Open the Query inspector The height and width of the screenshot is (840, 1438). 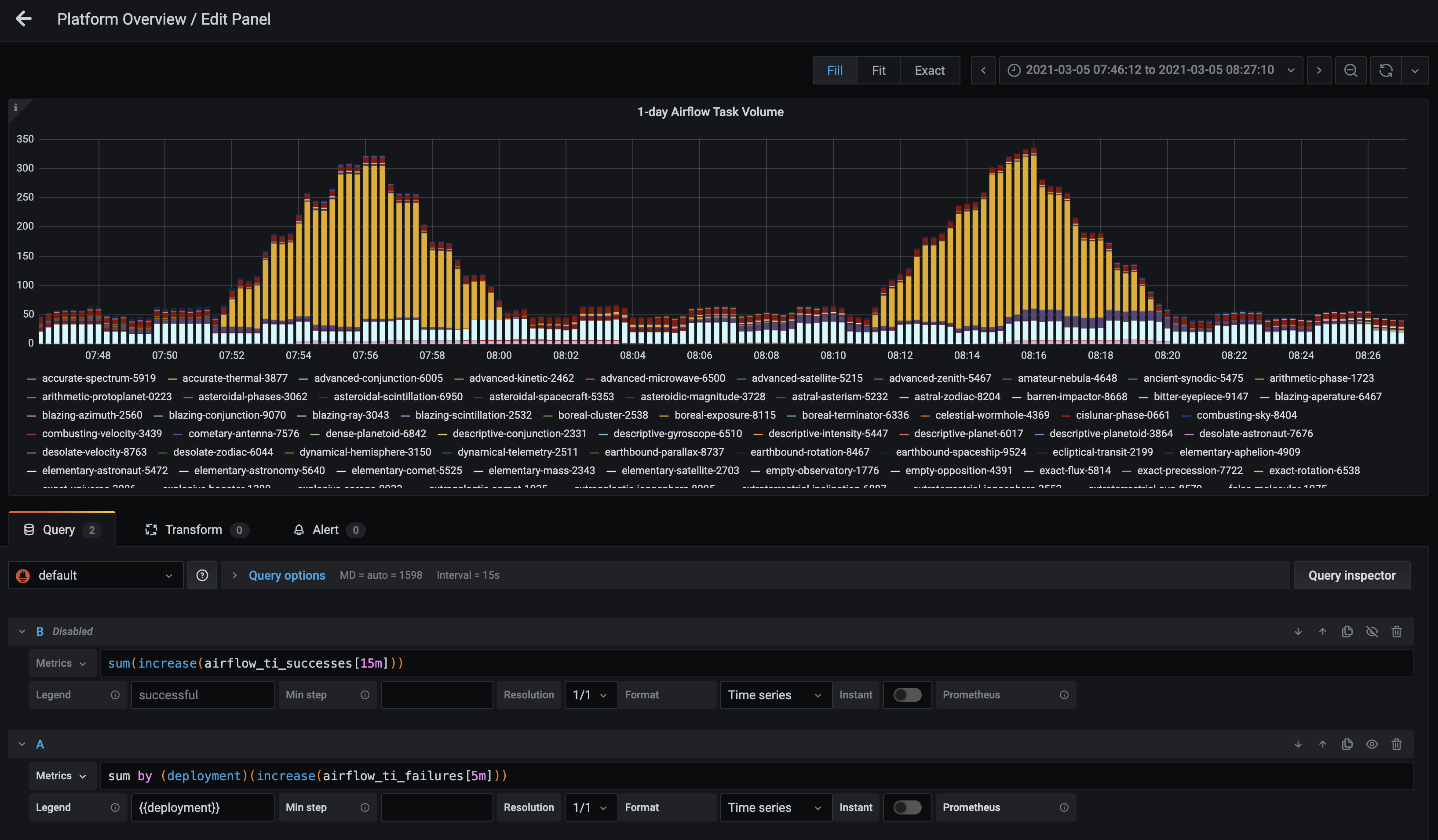1352,575
